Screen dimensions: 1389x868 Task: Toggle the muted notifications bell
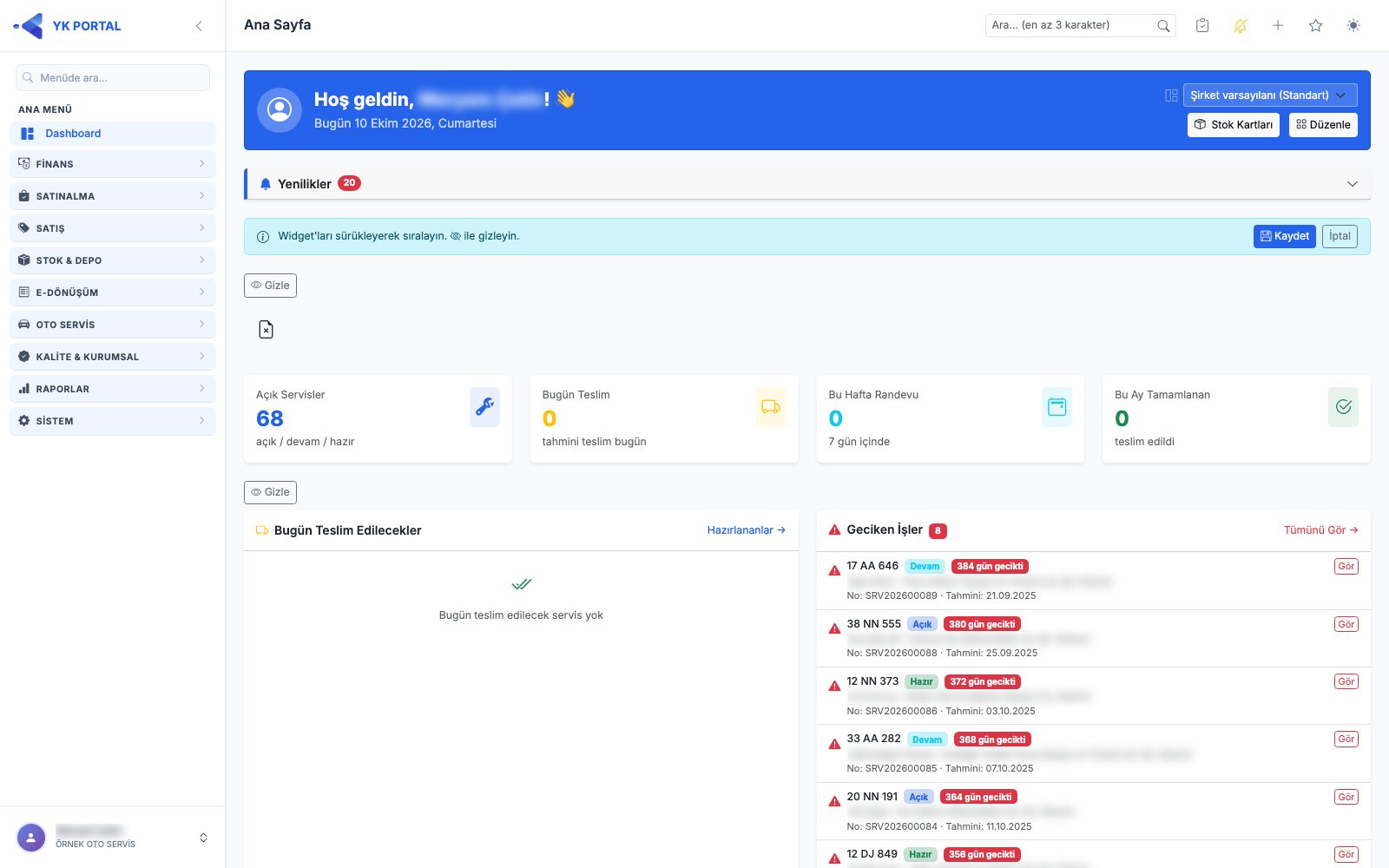click(x=1240, y=26)
